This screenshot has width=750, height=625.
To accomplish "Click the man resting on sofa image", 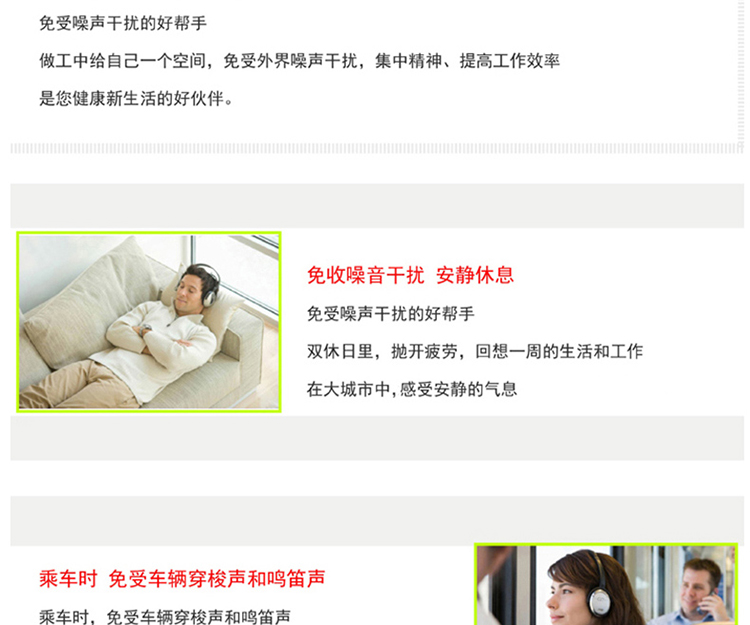I will coord(149,322).
